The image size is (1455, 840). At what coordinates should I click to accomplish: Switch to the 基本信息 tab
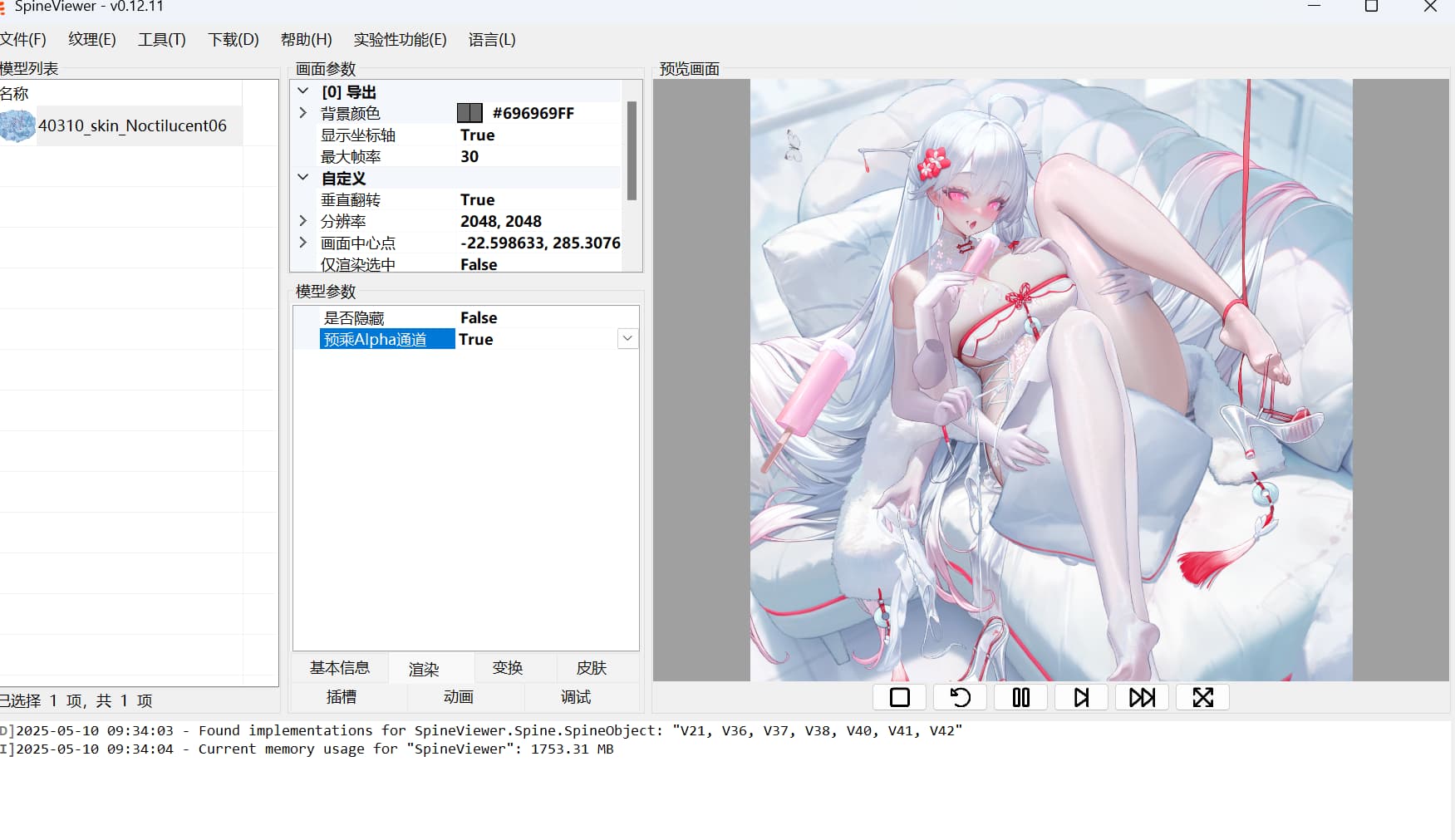(x=340, y=668)
